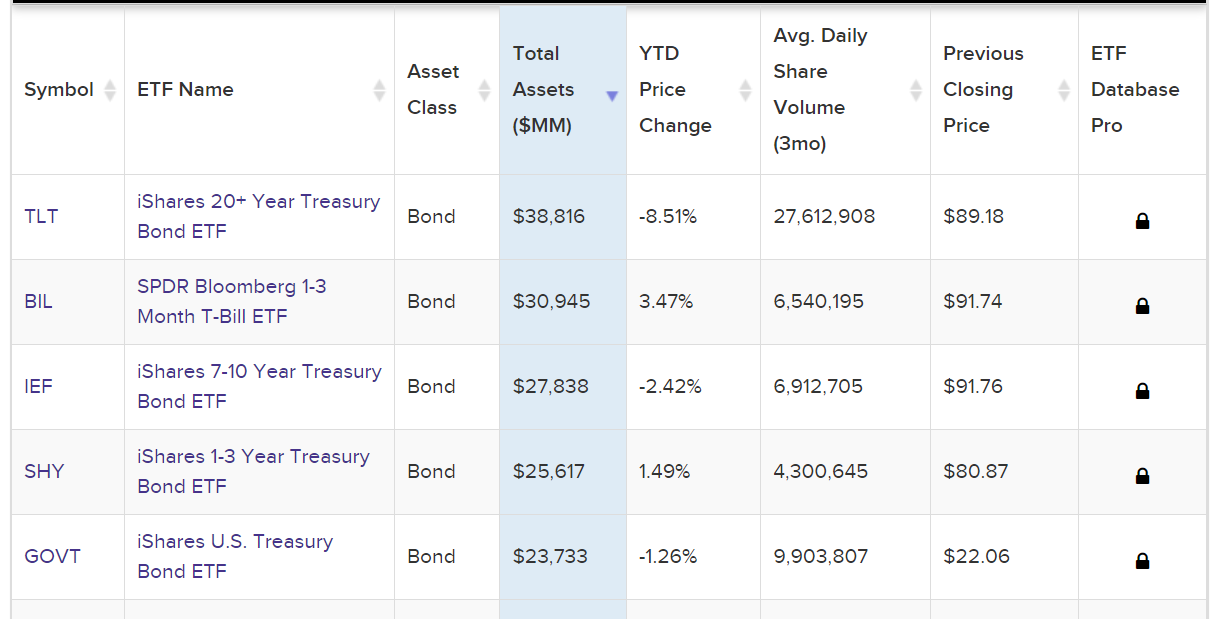The height and width of the screenshot is (619, 1216).
Task: Sort by ETF Name column arrows
Action: [x=379, y=90]
